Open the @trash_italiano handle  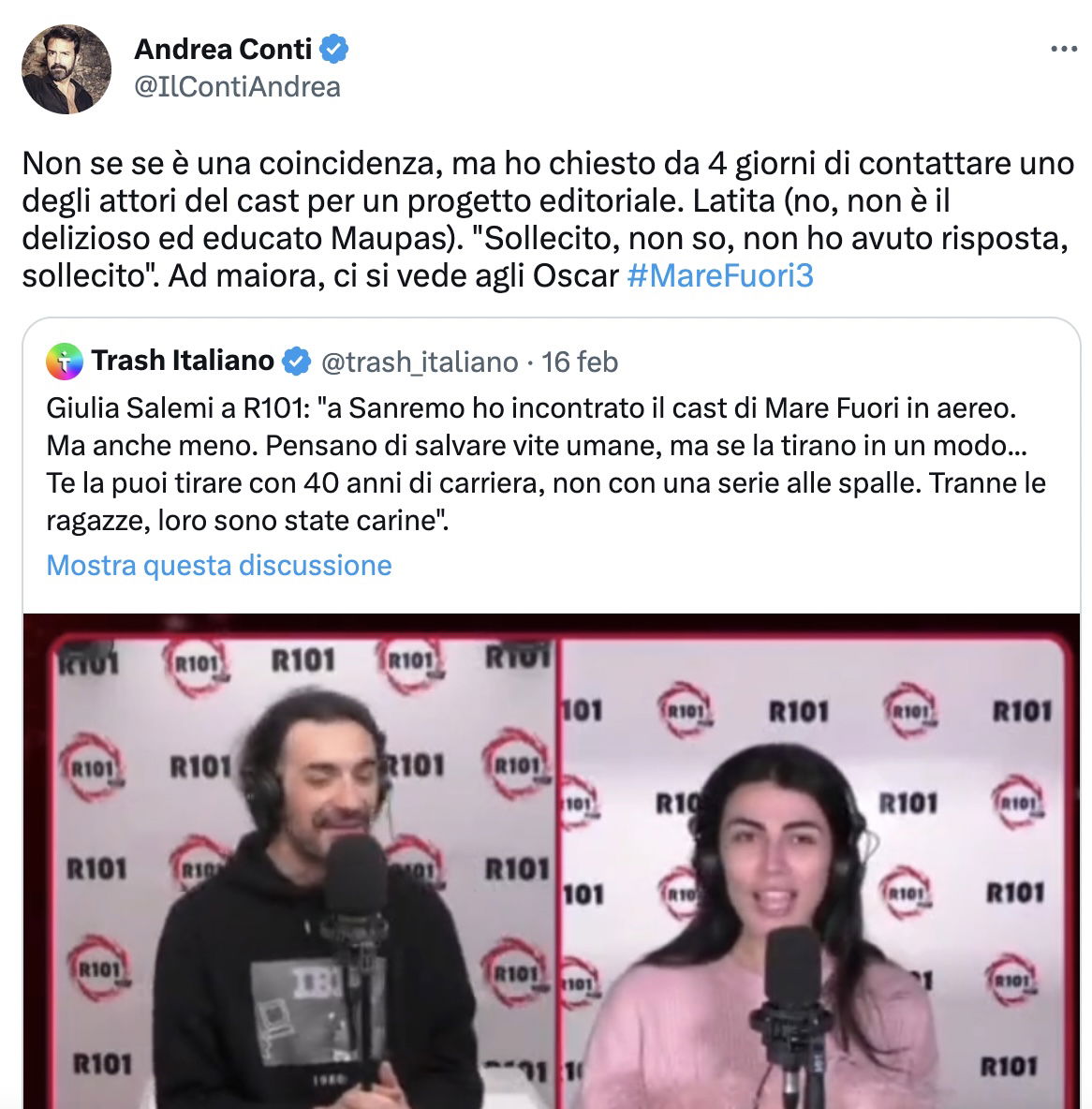coord(420,362)
